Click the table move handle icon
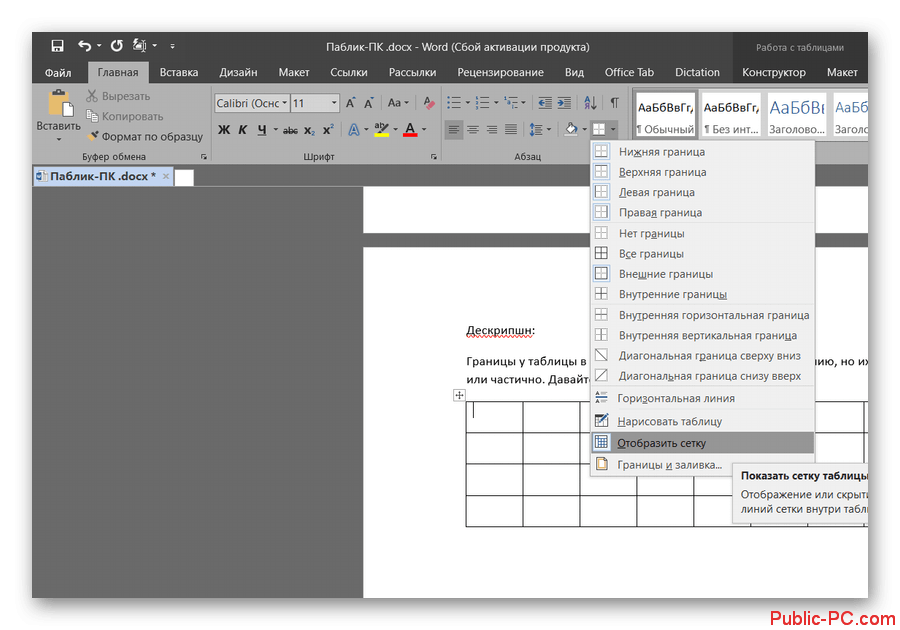The image size is (900, 630). (x=460, y=396)
